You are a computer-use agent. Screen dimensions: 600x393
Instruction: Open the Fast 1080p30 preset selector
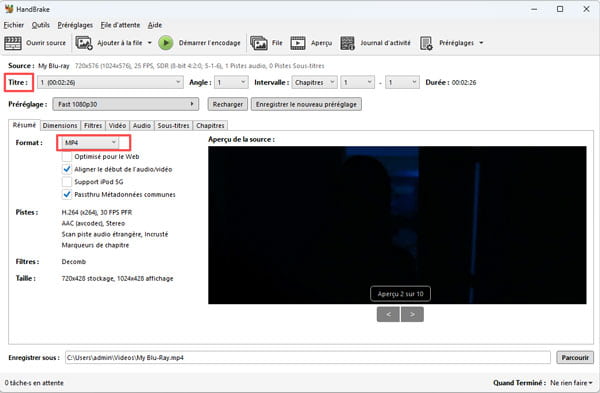[x=126, y=104]
